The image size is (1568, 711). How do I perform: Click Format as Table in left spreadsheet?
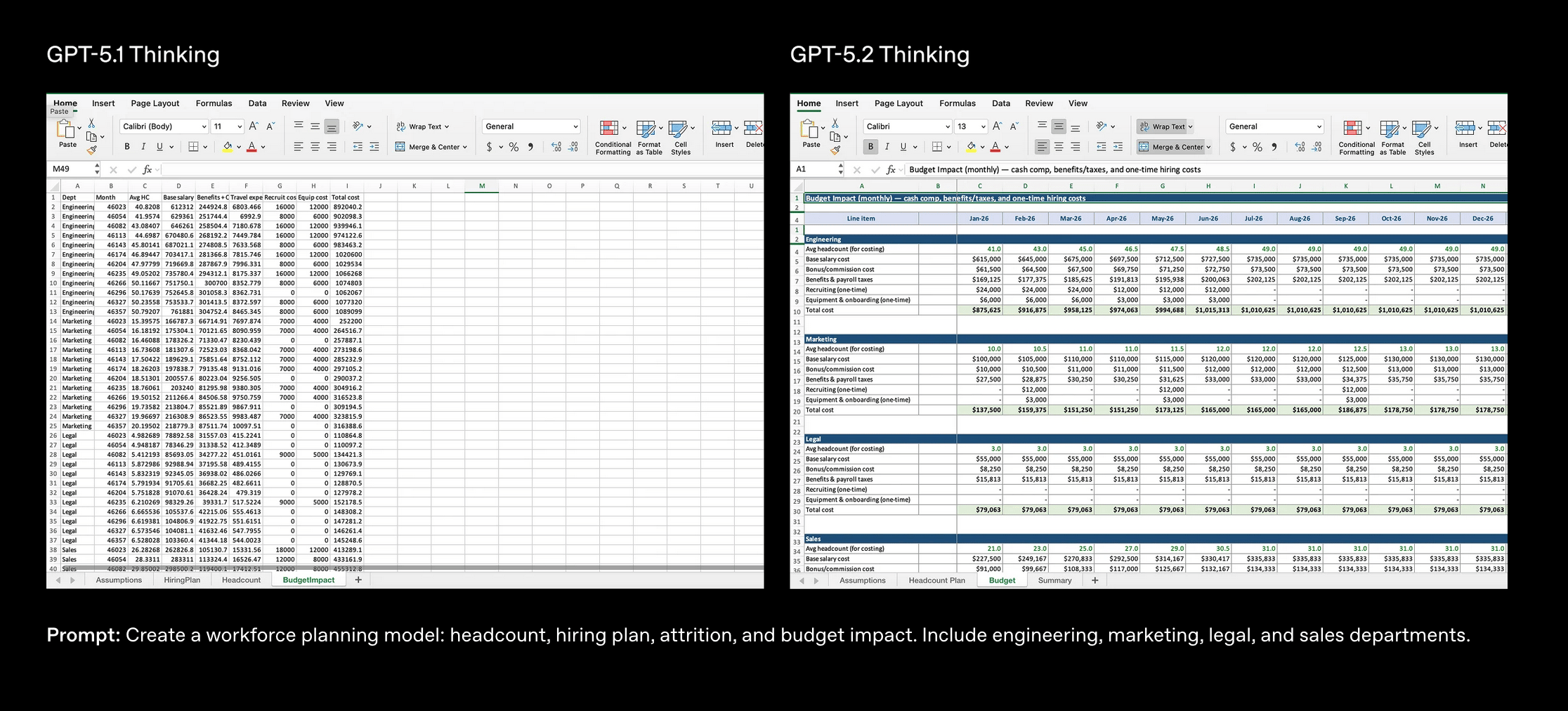click(648, 136)
